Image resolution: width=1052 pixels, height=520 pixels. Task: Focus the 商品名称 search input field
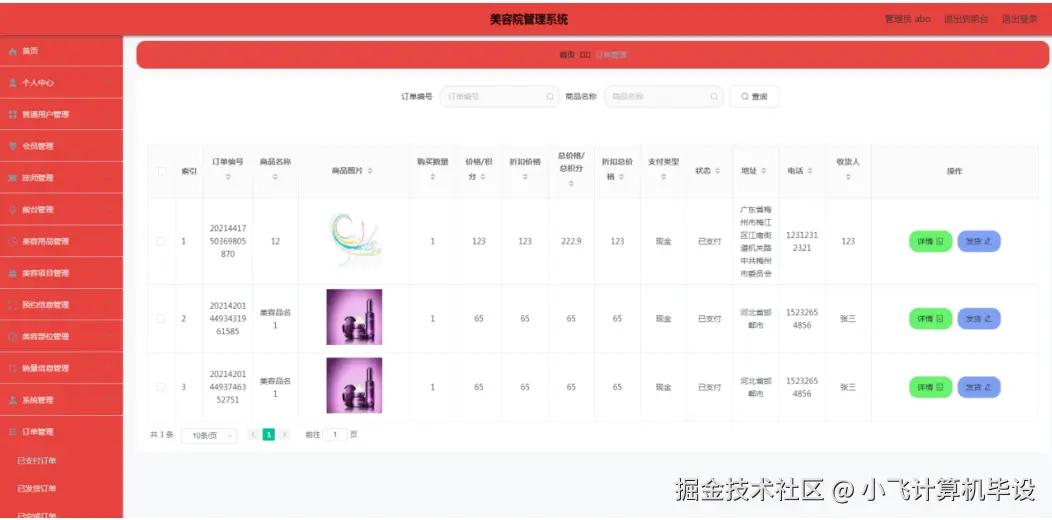[x=664, y=97]
